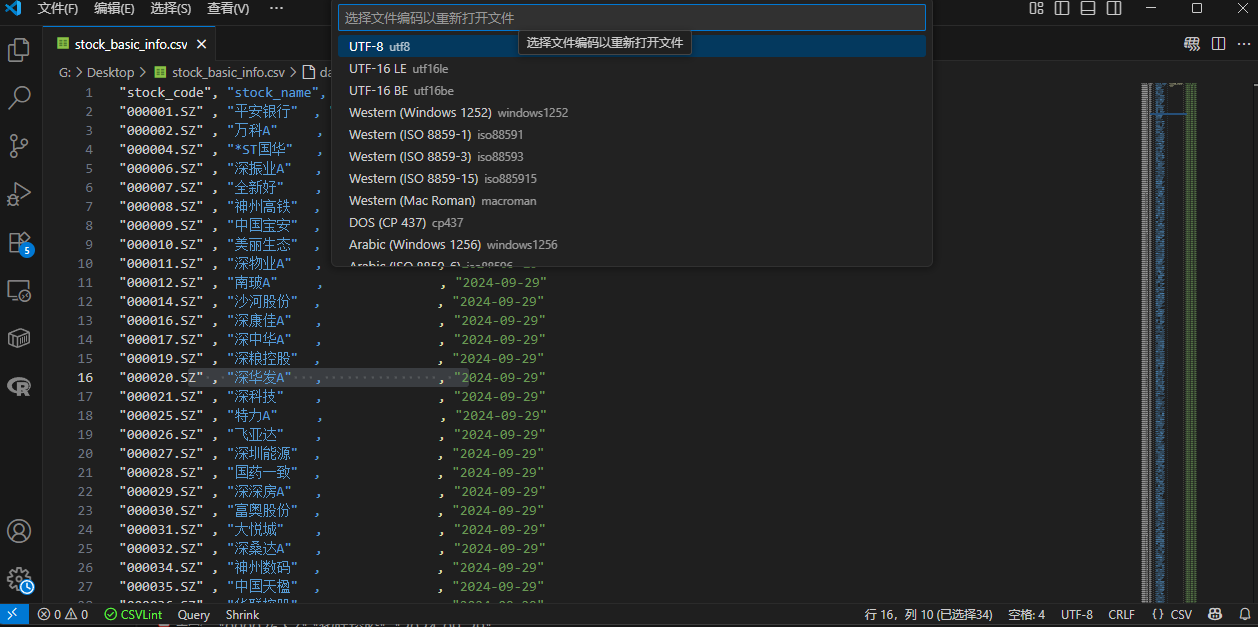The height and width of the screenshot is (627, 1258).
Task: Click cursor position 行 16, 列 10 indicator
Action: click(x=928, y=615)
